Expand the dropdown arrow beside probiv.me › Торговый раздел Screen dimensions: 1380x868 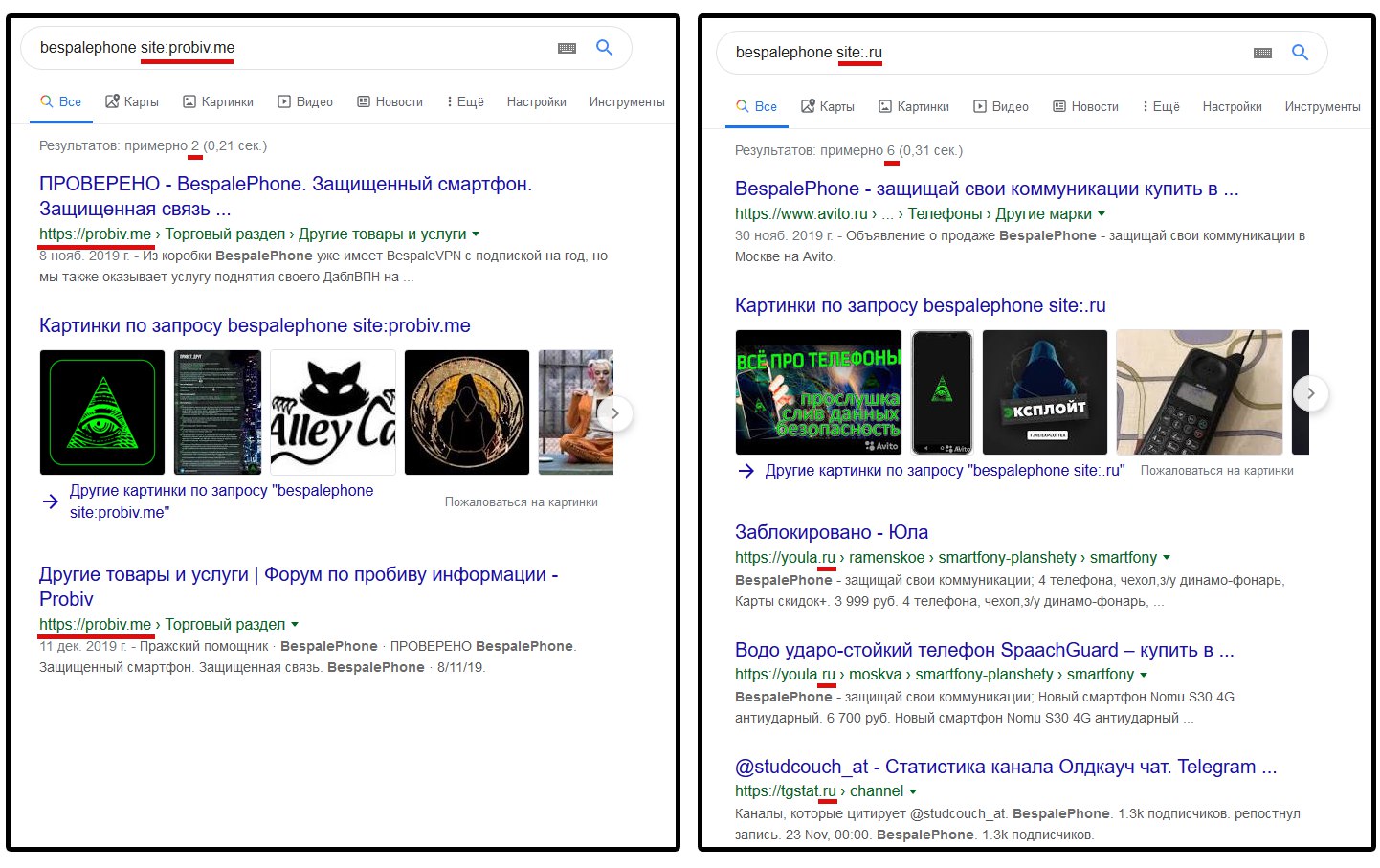pos(295,625)
